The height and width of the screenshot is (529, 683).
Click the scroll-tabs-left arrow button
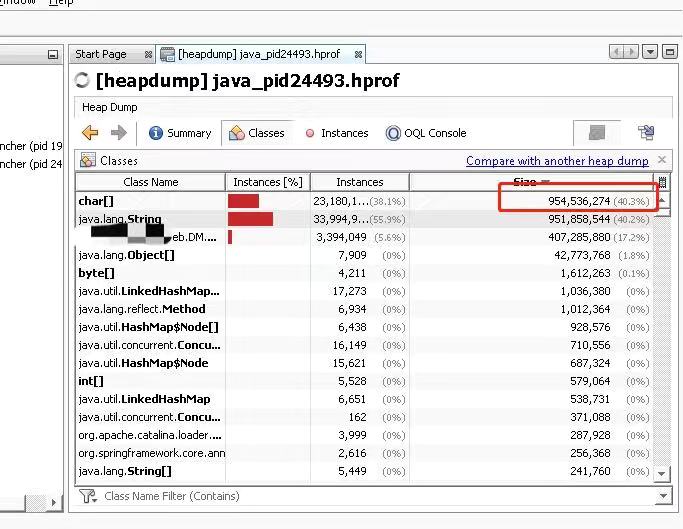(616, 52)
